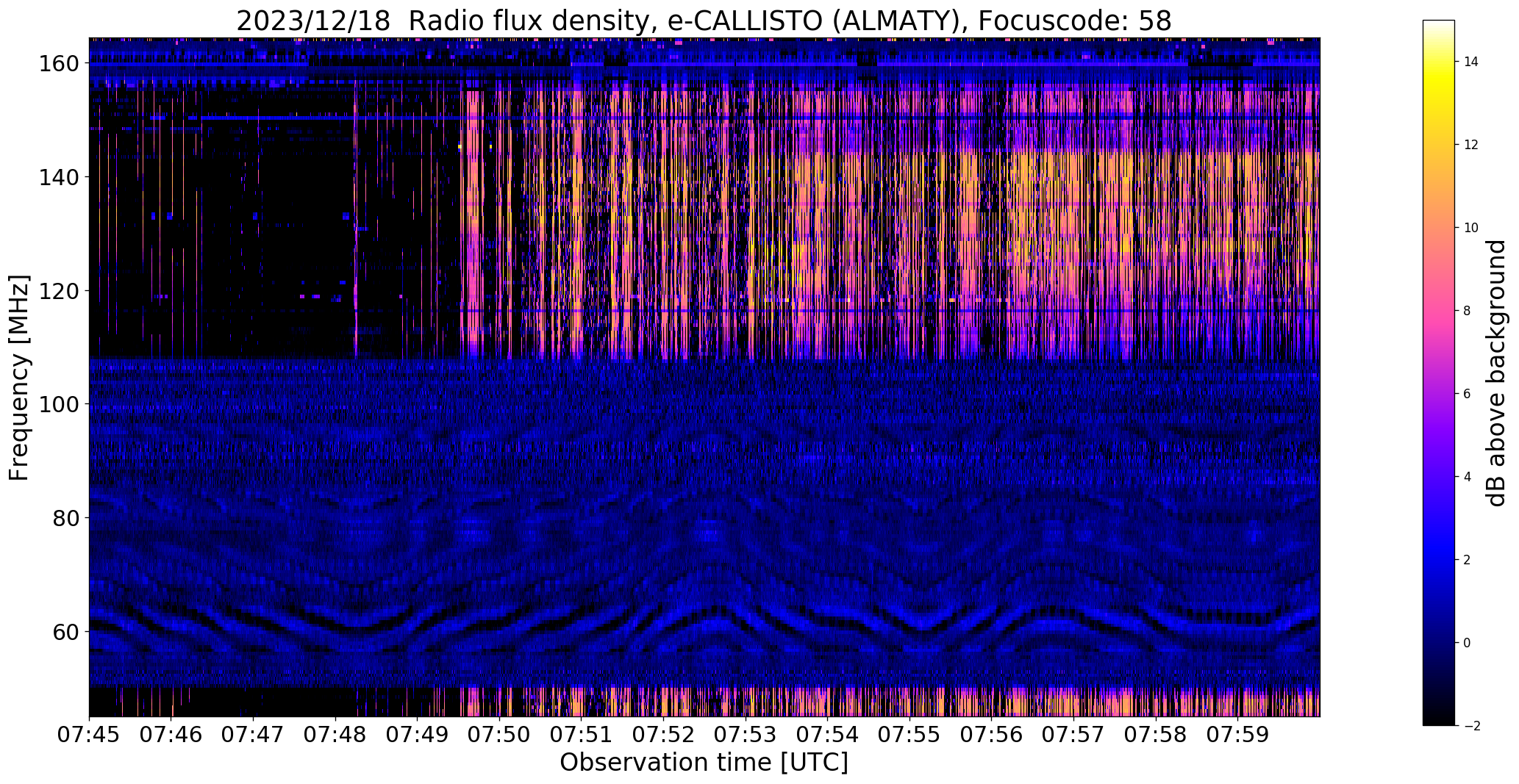Click the 'dB above background' colorbar label
Image resolution: width=1519 pixels, height=784 pixels.
click(1496, 373)
